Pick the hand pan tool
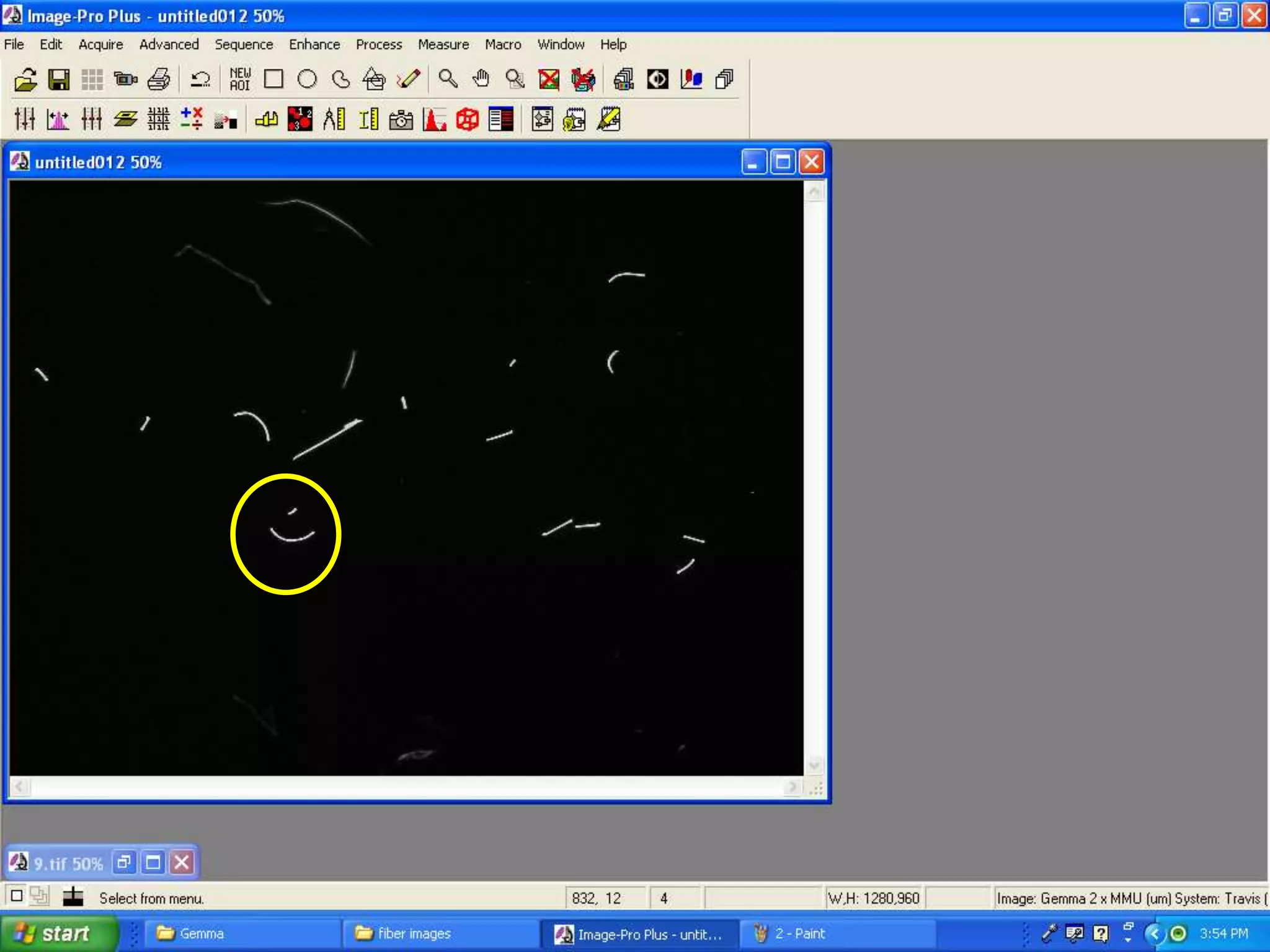This screenshot has width=1270, height=952. point(481,79)
